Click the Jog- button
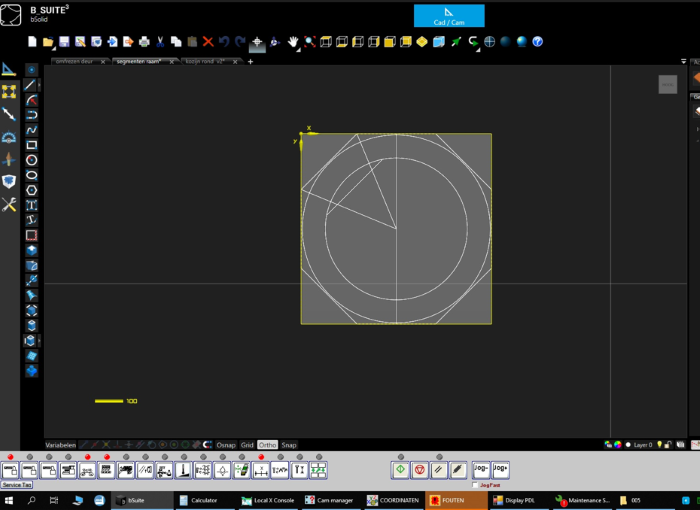Screen dimensions: 700x510 pos(481,470)
